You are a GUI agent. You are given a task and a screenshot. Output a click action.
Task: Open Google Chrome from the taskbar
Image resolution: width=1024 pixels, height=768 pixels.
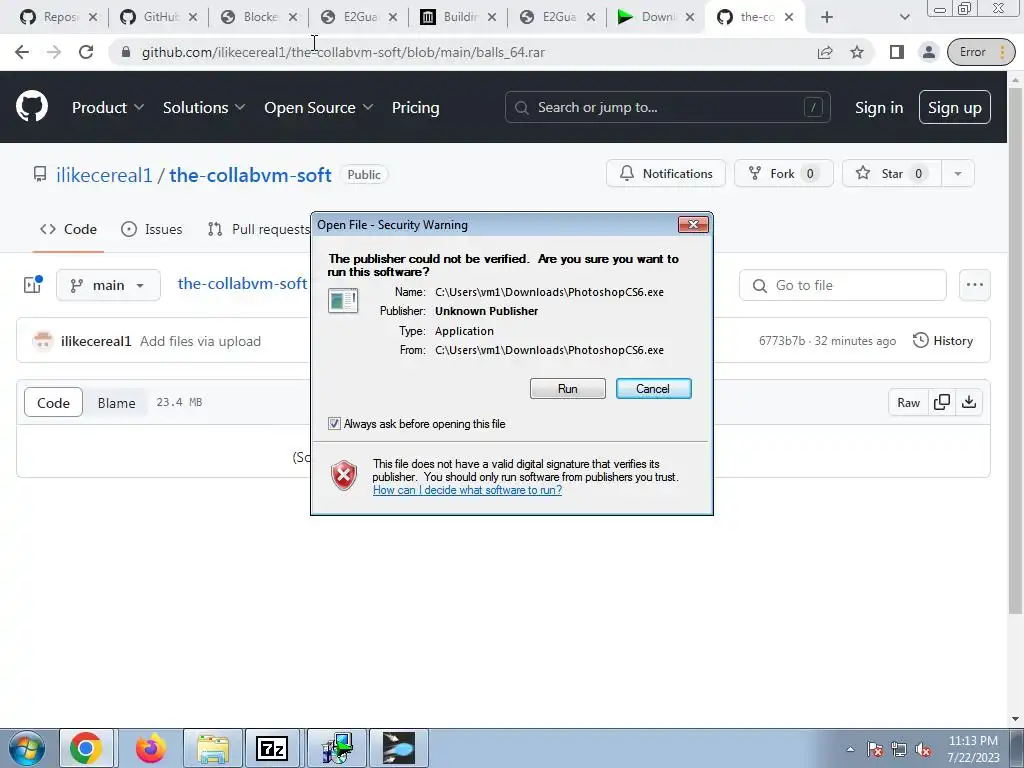(x=86, y=748)
